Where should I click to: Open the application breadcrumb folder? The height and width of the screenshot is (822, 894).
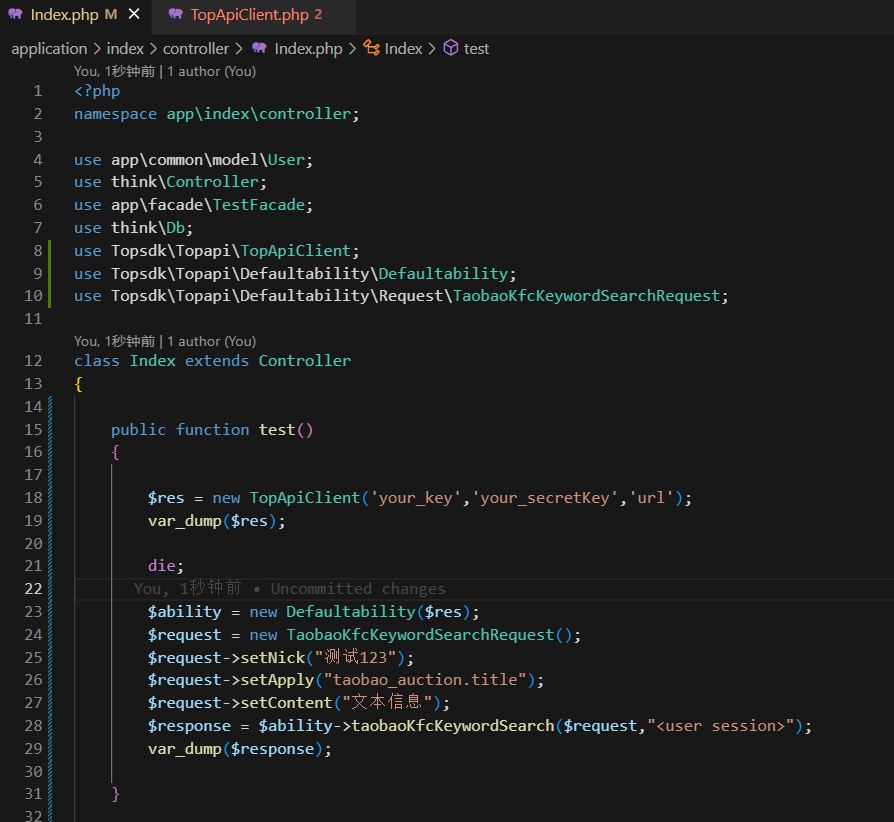pos(49,48)
